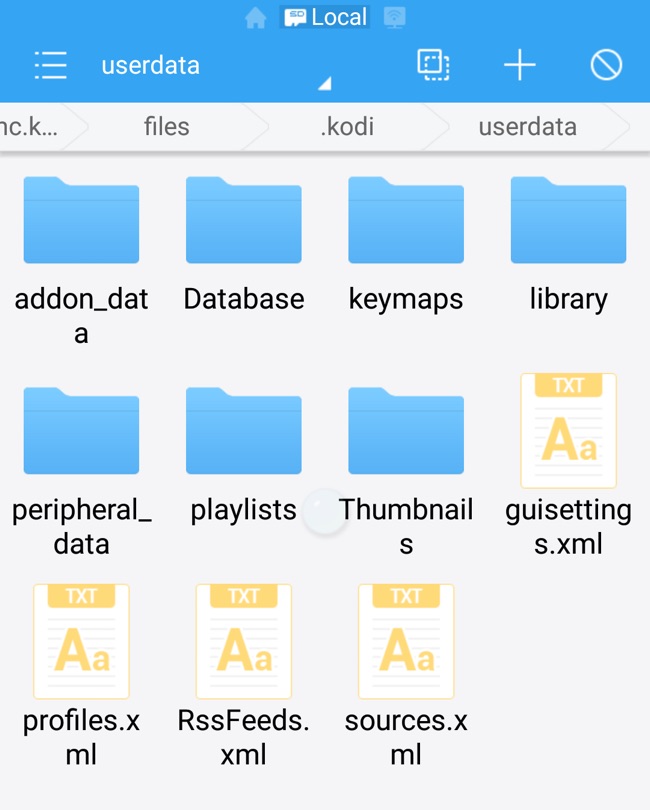Image resolution: width=650 pixels, height=810 pixels.
Task: Tap the plus icon to create new
Action: click(x=519, y=66)
